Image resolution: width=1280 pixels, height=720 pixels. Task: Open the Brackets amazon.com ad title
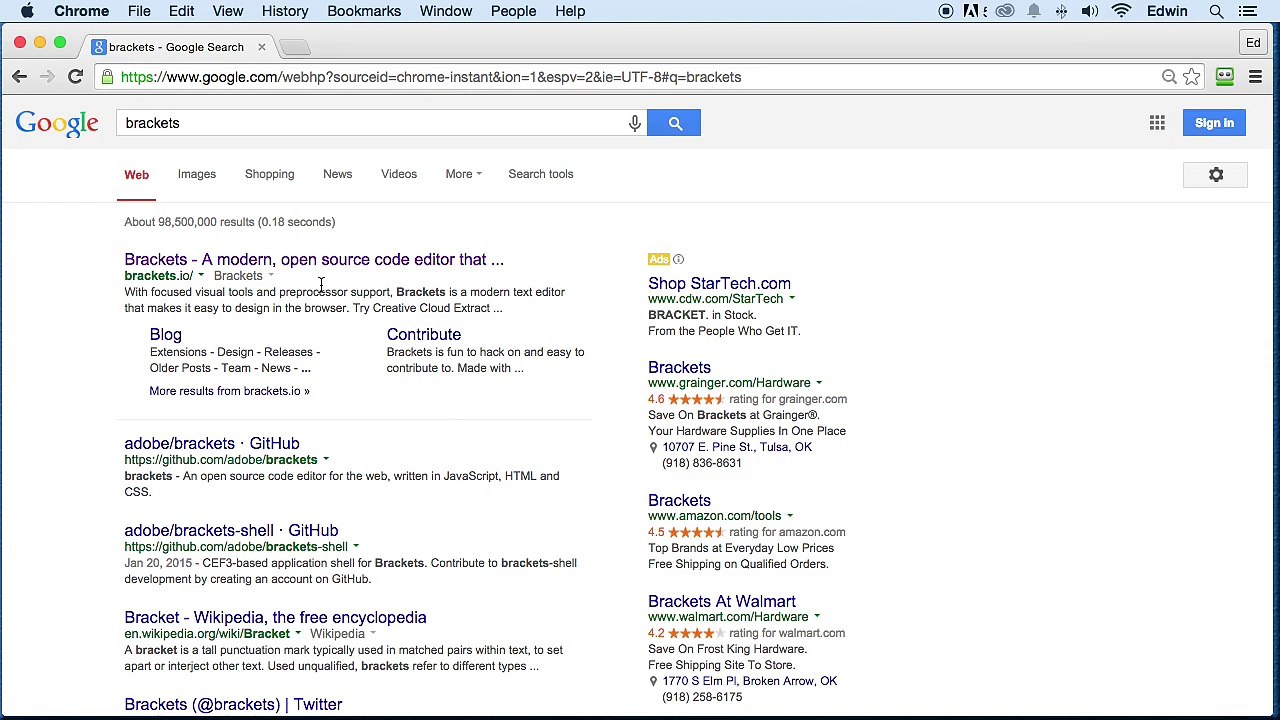point(679,501)
